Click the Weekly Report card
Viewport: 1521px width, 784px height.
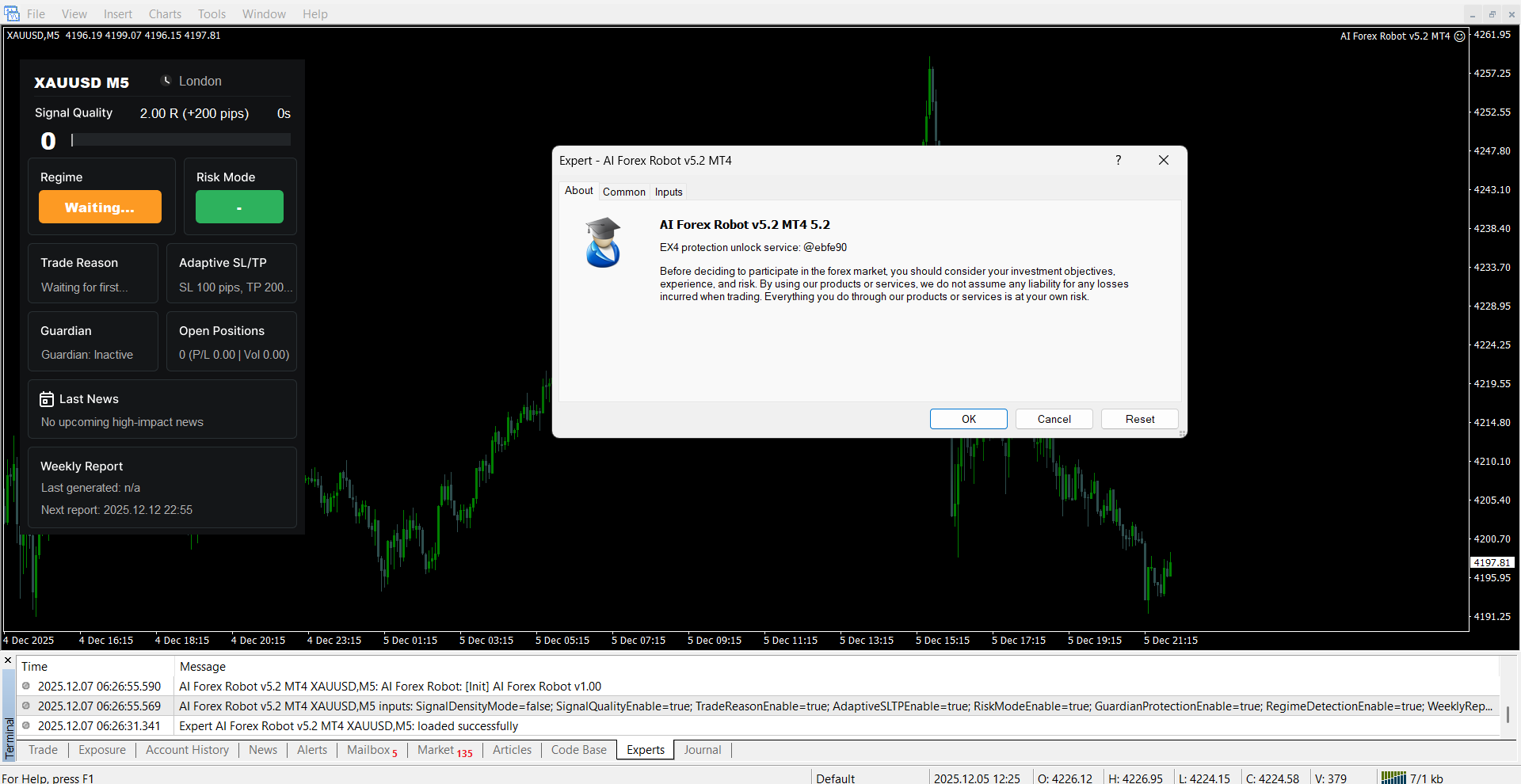coord(162,487)
